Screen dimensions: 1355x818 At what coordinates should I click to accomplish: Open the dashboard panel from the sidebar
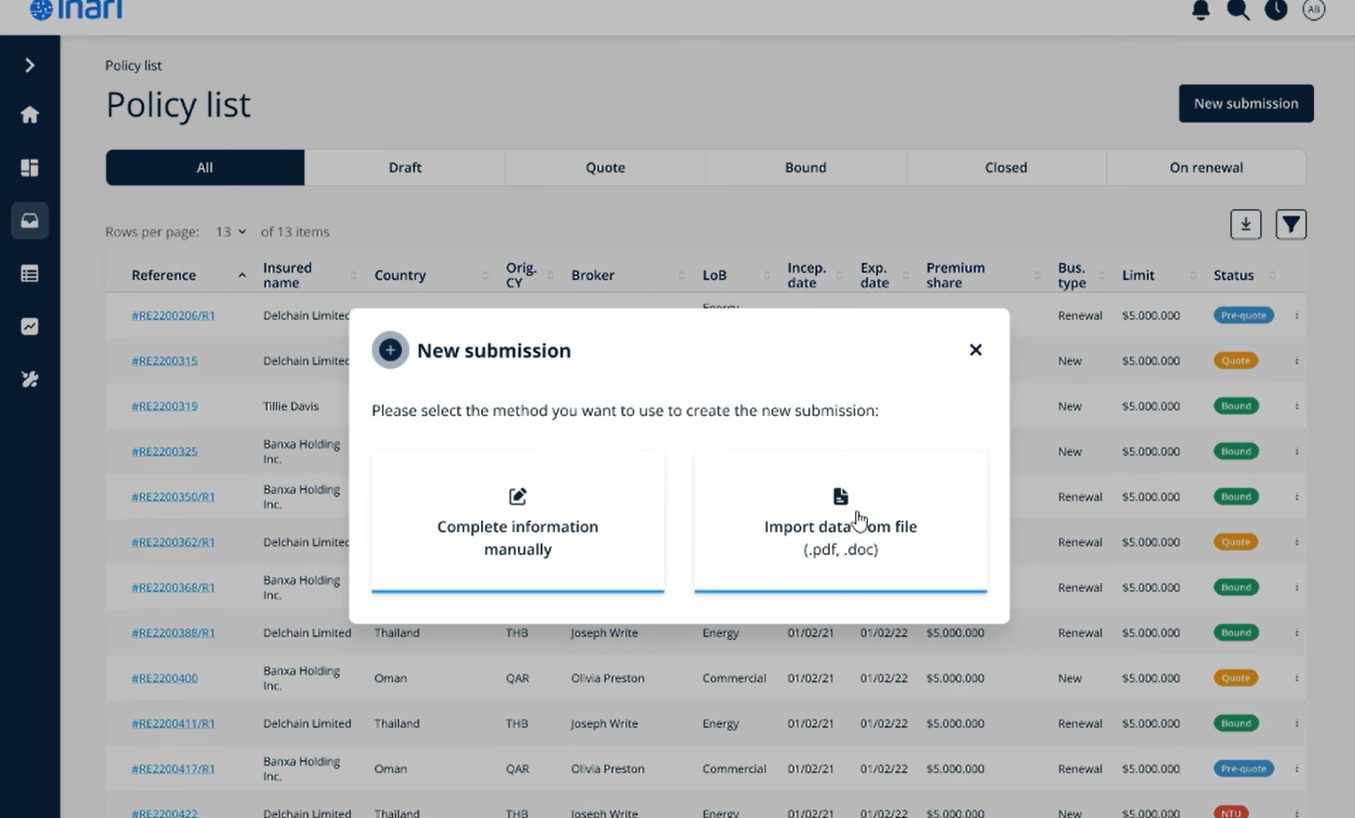click(30, 167)
